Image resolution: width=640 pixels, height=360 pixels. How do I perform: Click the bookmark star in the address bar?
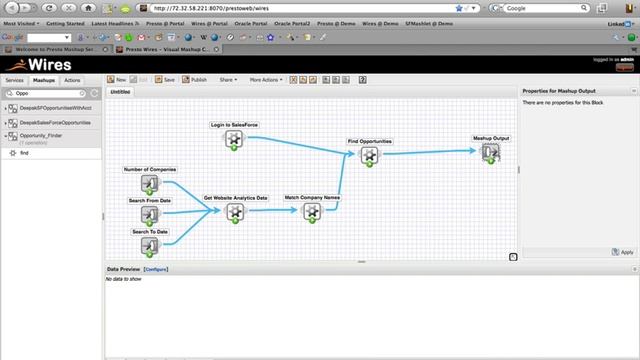point(459,8)
